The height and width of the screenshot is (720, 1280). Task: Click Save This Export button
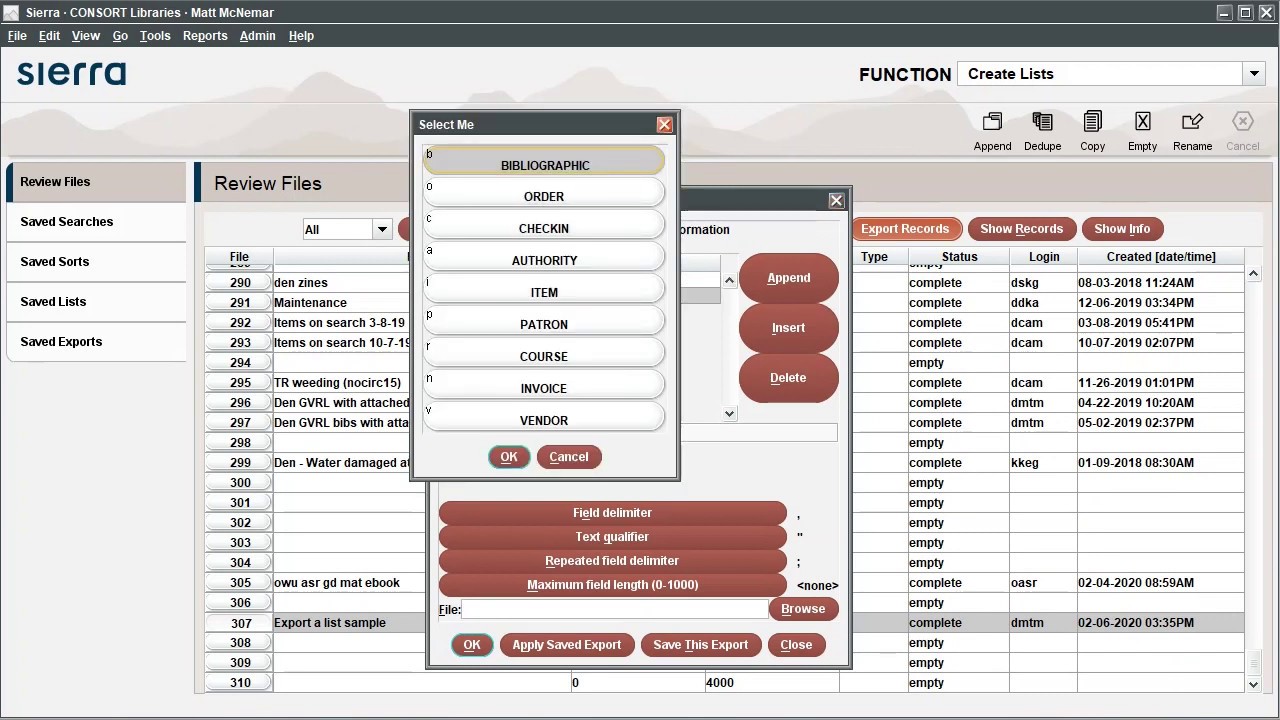(701, 645)
